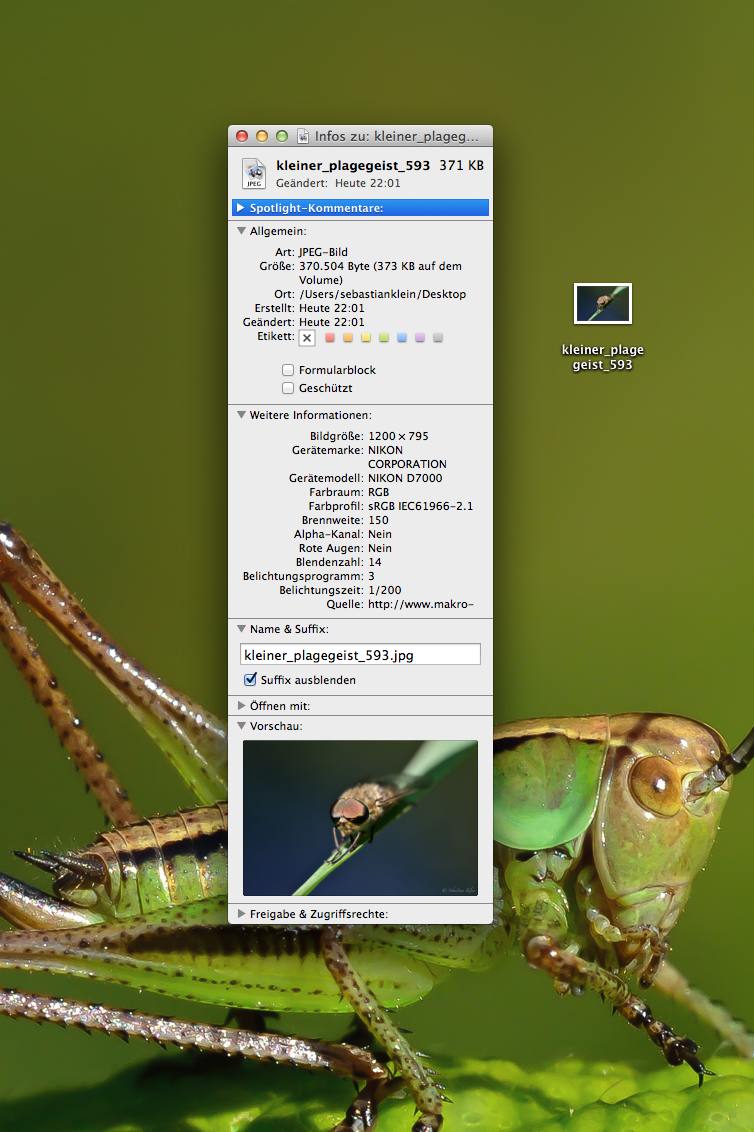
Task: Click the Größe value 370.504 Byte
Action: pos(334,266)
